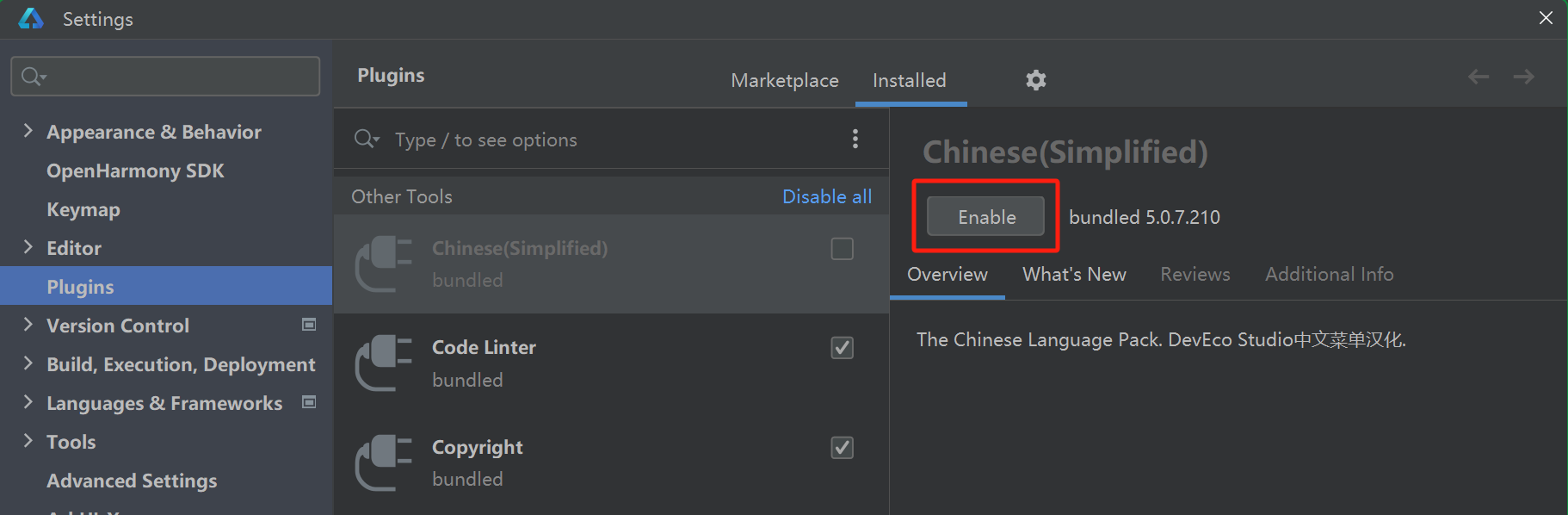Expand the Appearance & Behavior section
The width and height of the screenshot is (1568, 515).
click(28, 131)
